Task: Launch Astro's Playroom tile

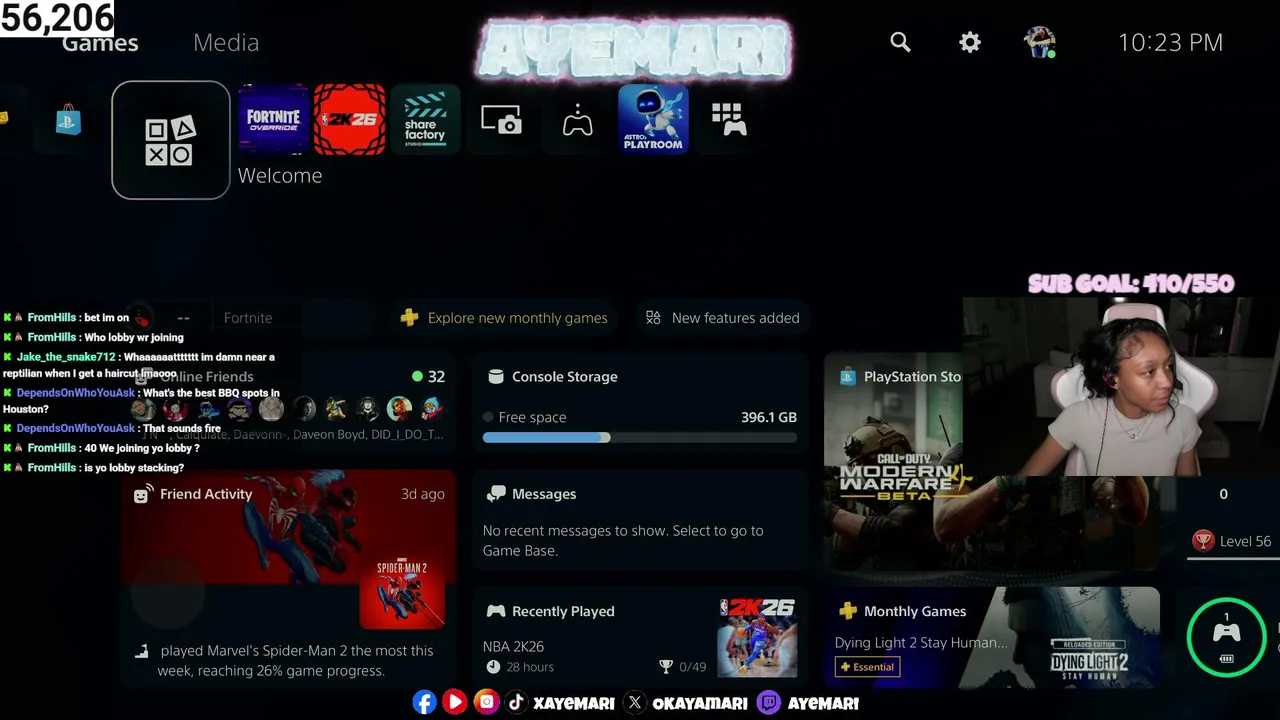Action: pyautogui.click(x=653, y=120)
